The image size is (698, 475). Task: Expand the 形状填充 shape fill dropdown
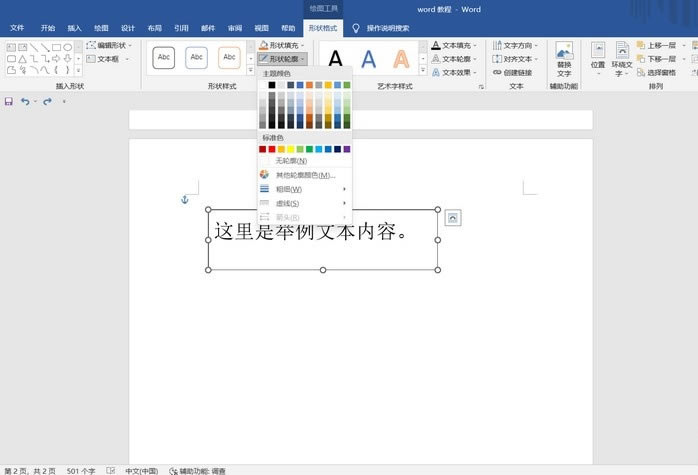283,45
